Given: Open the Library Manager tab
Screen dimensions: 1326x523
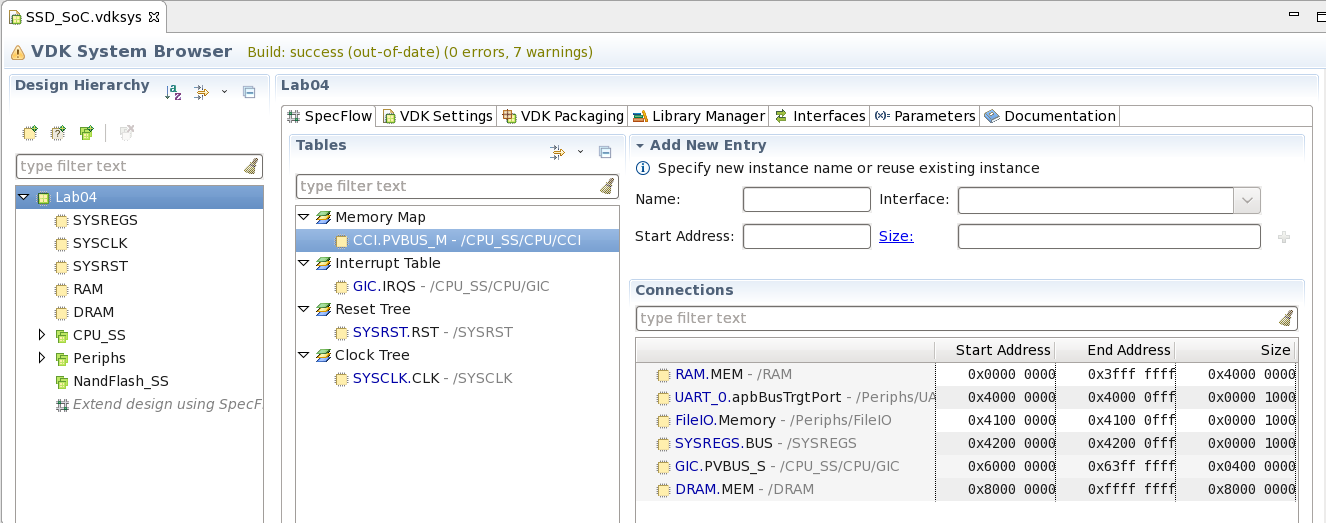Looking at the screenshot, I should point(700,116).
